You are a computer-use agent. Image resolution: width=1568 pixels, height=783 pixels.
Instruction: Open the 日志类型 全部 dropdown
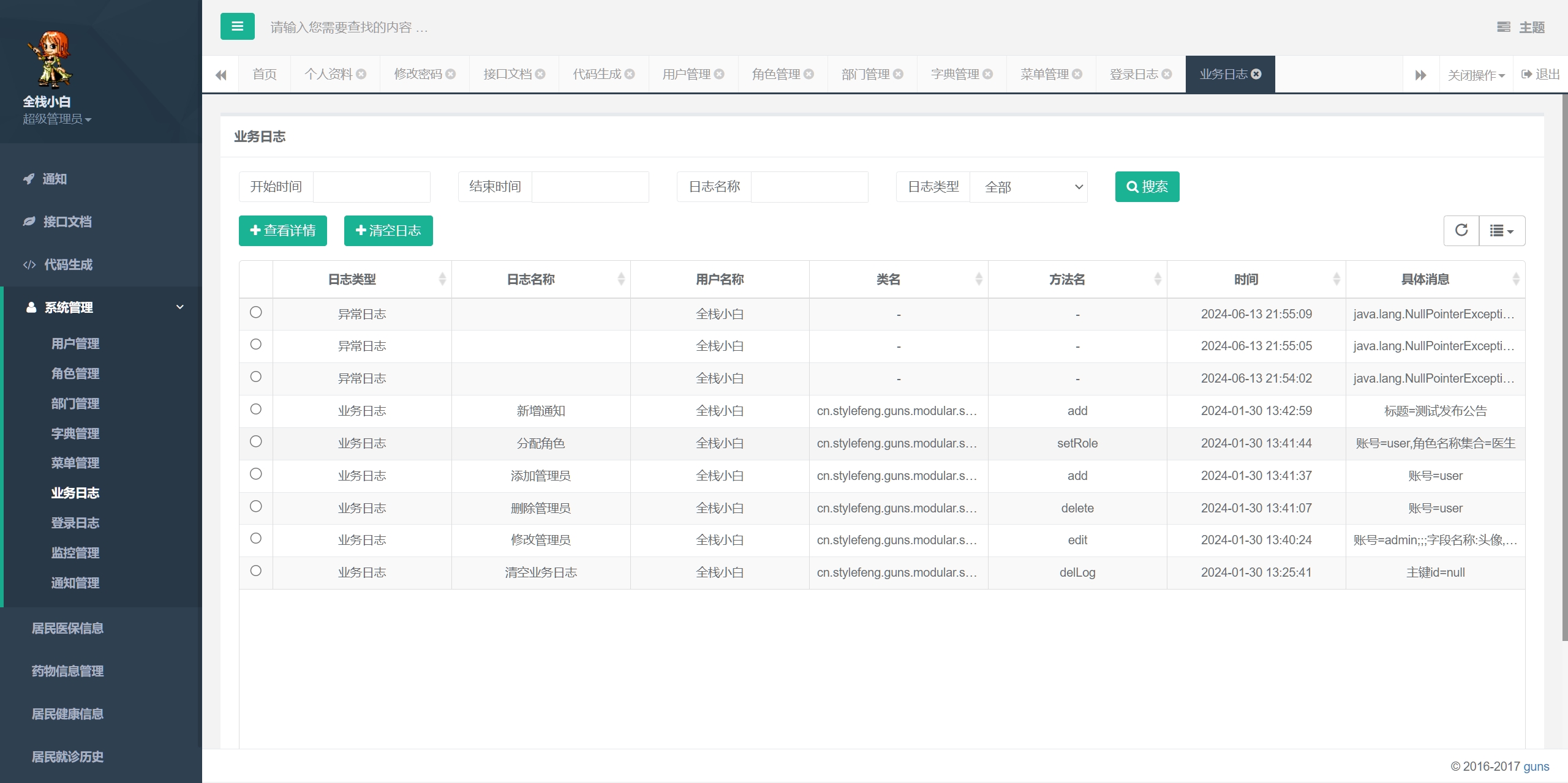[1029, 187]
